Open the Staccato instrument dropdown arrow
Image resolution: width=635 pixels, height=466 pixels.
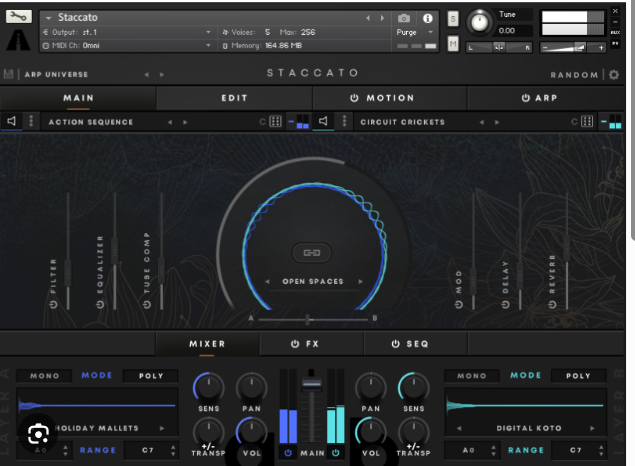tap(49, 18)
